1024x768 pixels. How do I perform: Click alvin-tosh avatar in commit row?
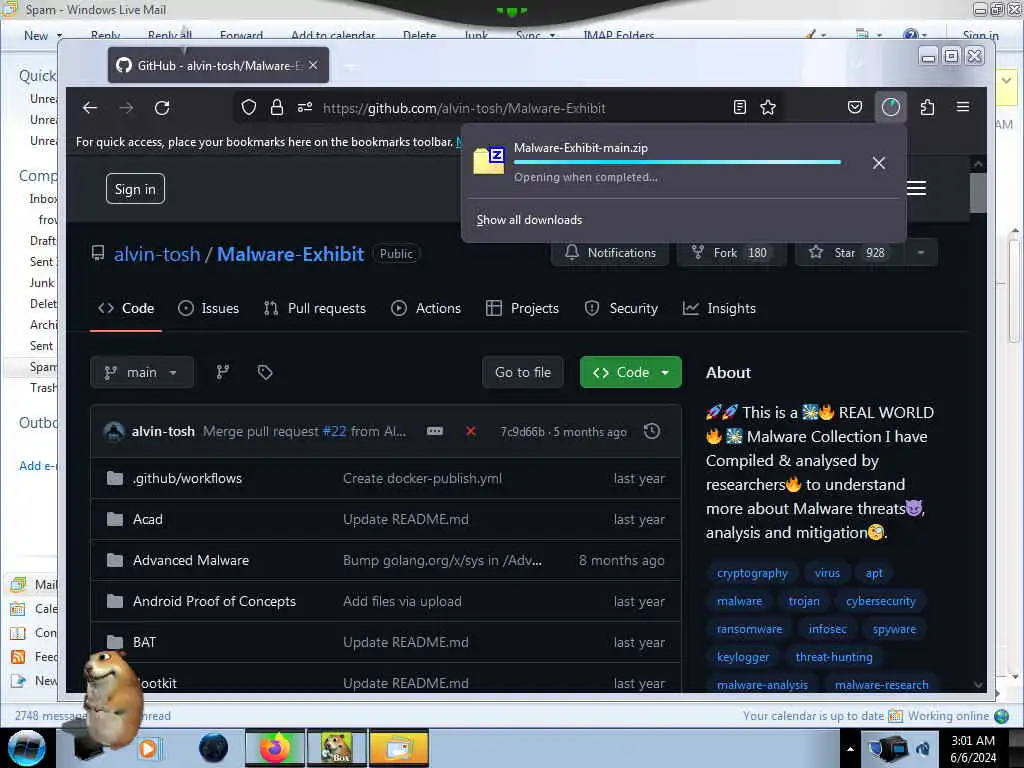(114, 432)
